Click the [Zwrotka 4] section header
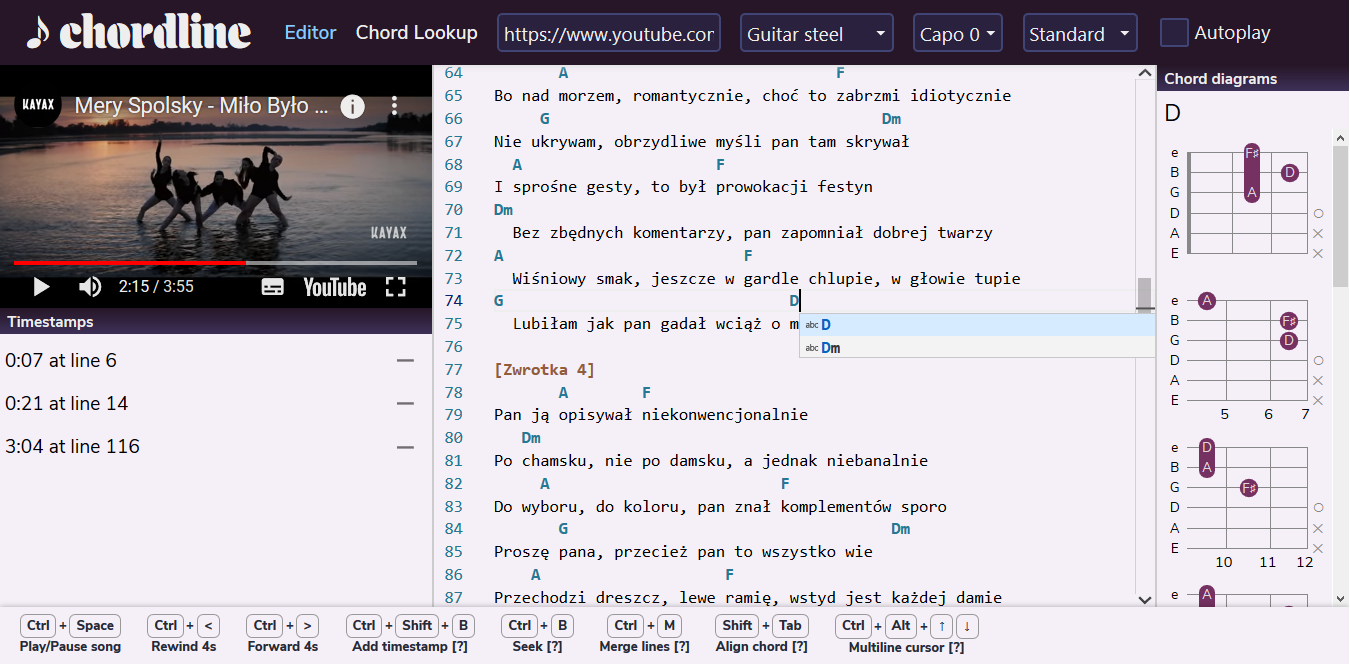 click(x=544, y=370)
